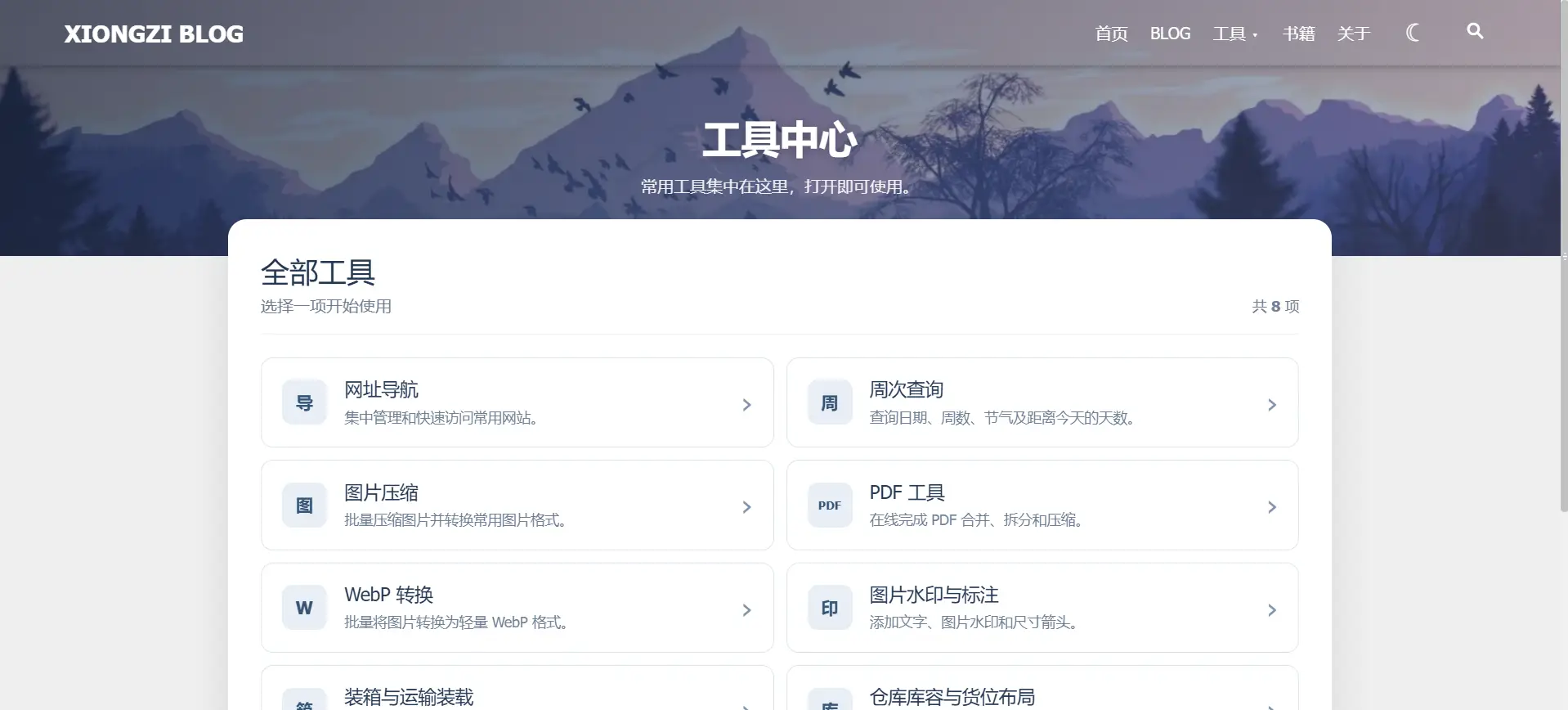Click the 全部工具 heading
This screenshot has height=710, width=1568.
tap(318, 272)
